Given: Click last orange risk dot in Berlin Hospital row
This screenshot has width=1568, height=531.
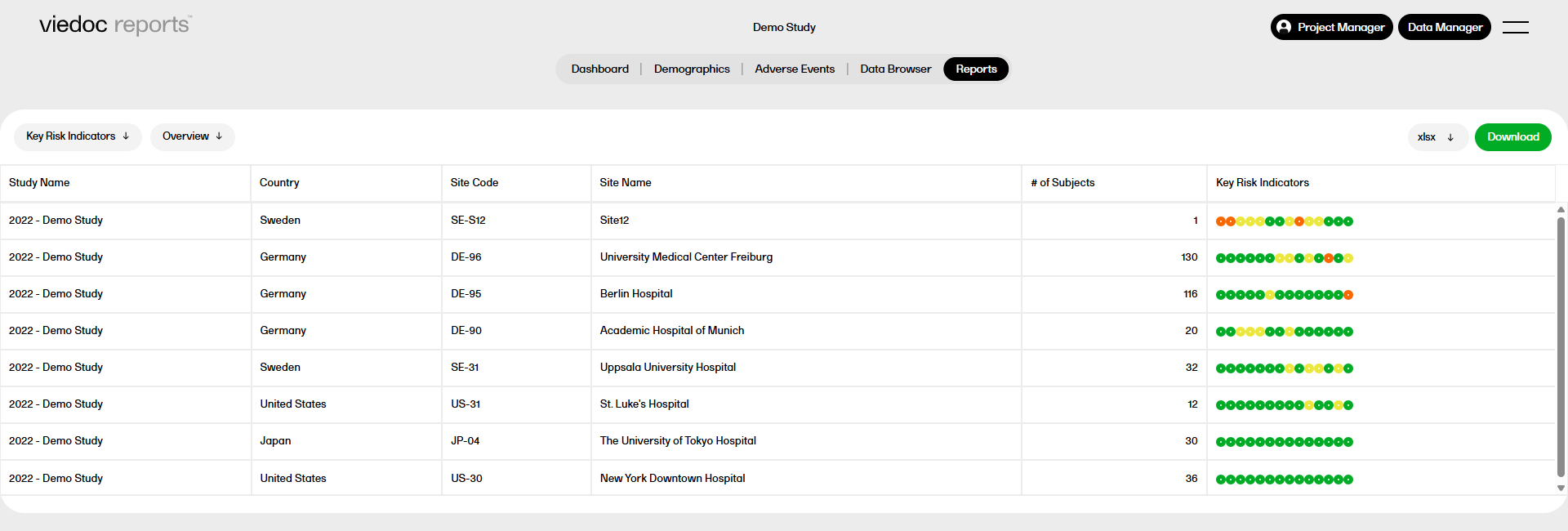Looking at the screenshot, I should pyautogui.click(x=1348, y=295).
